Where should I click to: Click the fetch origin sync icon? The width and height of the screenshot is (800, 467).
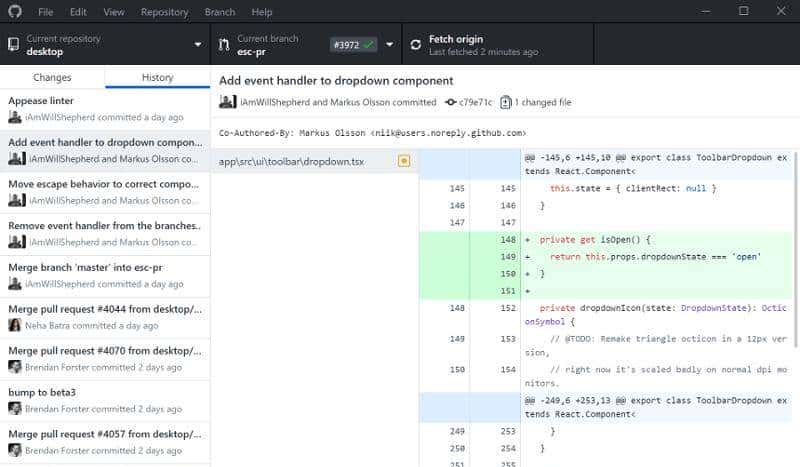415,45
